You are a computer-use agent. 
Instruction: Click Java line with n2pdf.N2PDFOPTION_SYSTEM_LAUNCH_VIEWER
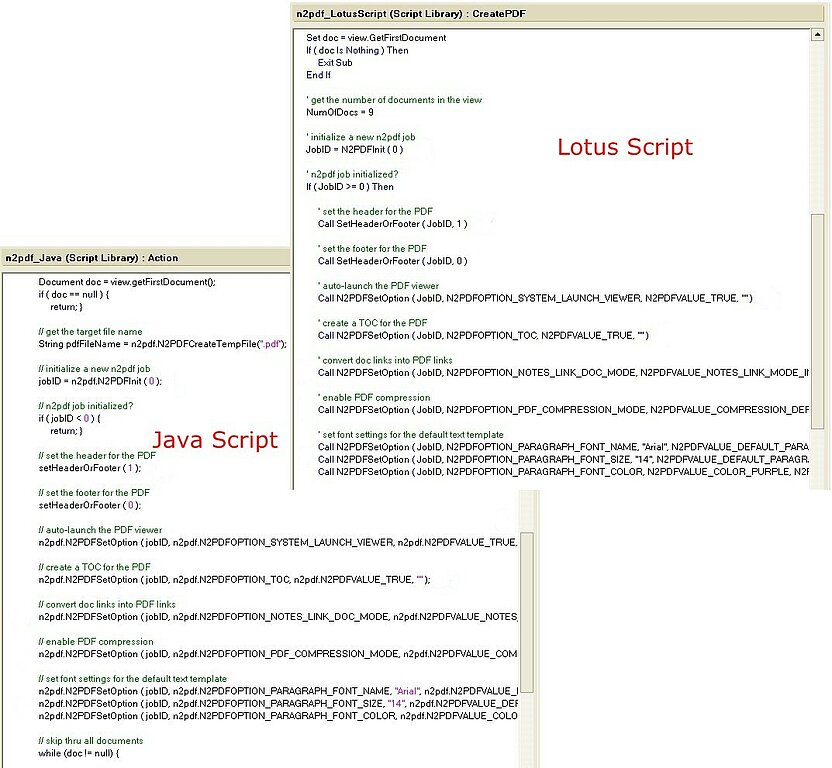coord(278,542)
